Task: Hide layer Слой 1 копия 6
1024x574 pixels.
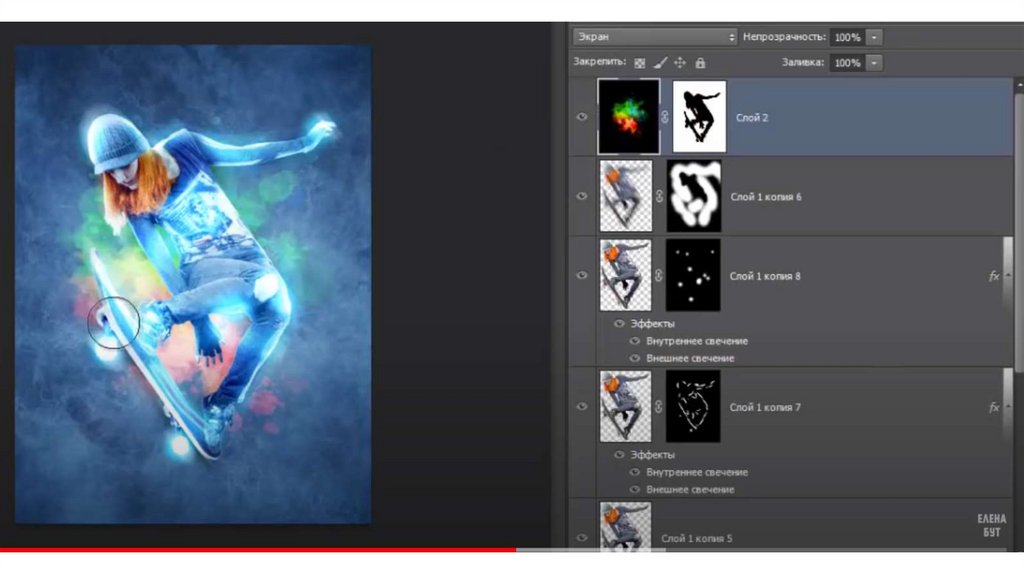Action: [581, 196]
